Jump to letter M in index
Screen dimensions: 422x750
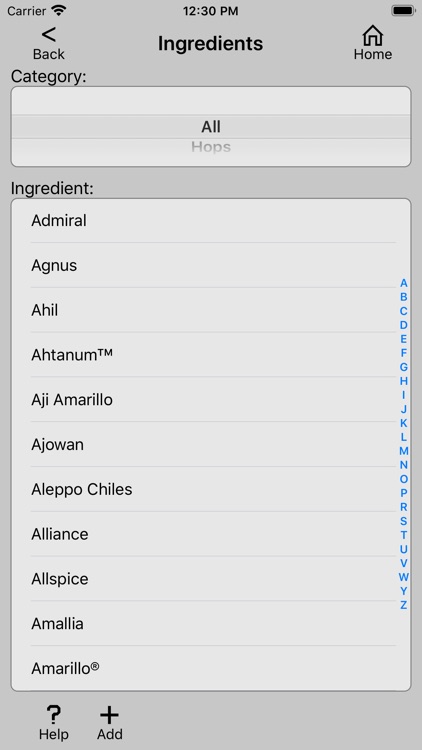[x=404, y=451]
